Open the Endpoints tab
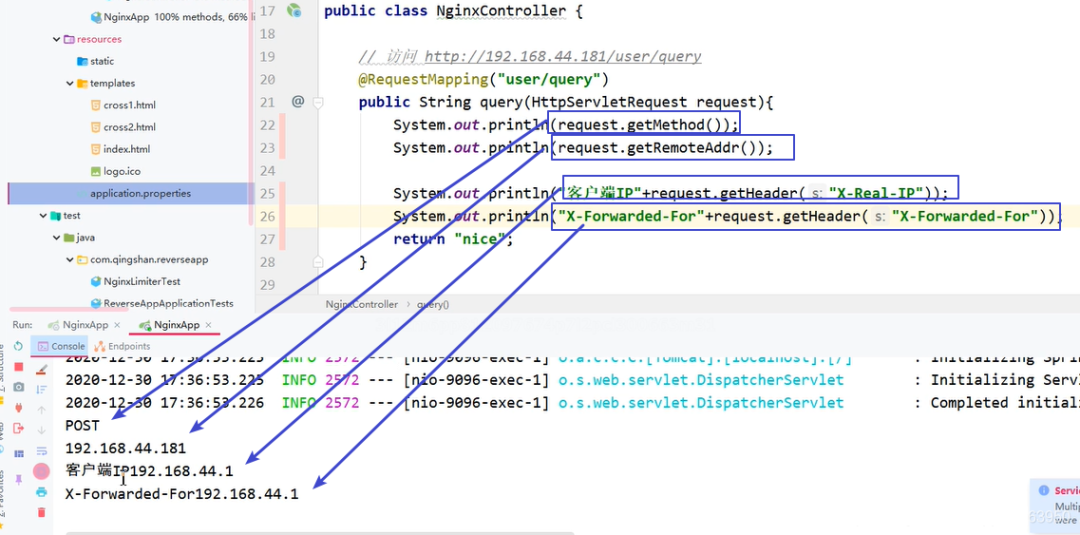The image size is (1080, 535). click(122, 346)
